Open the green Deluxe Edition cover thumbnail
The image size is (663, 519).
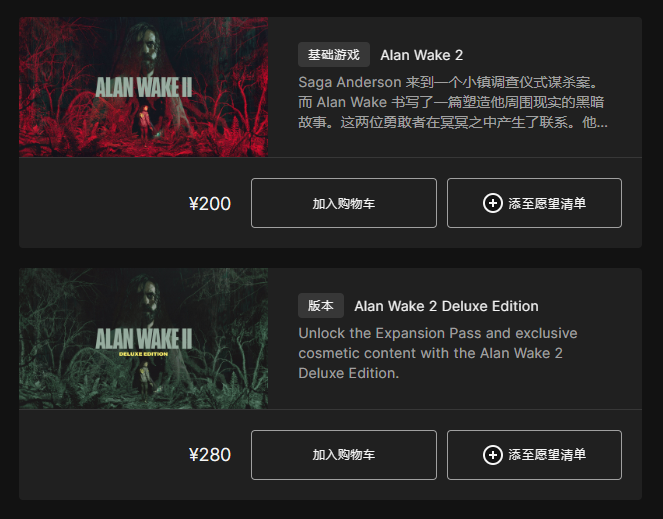(x=143, y=338)
